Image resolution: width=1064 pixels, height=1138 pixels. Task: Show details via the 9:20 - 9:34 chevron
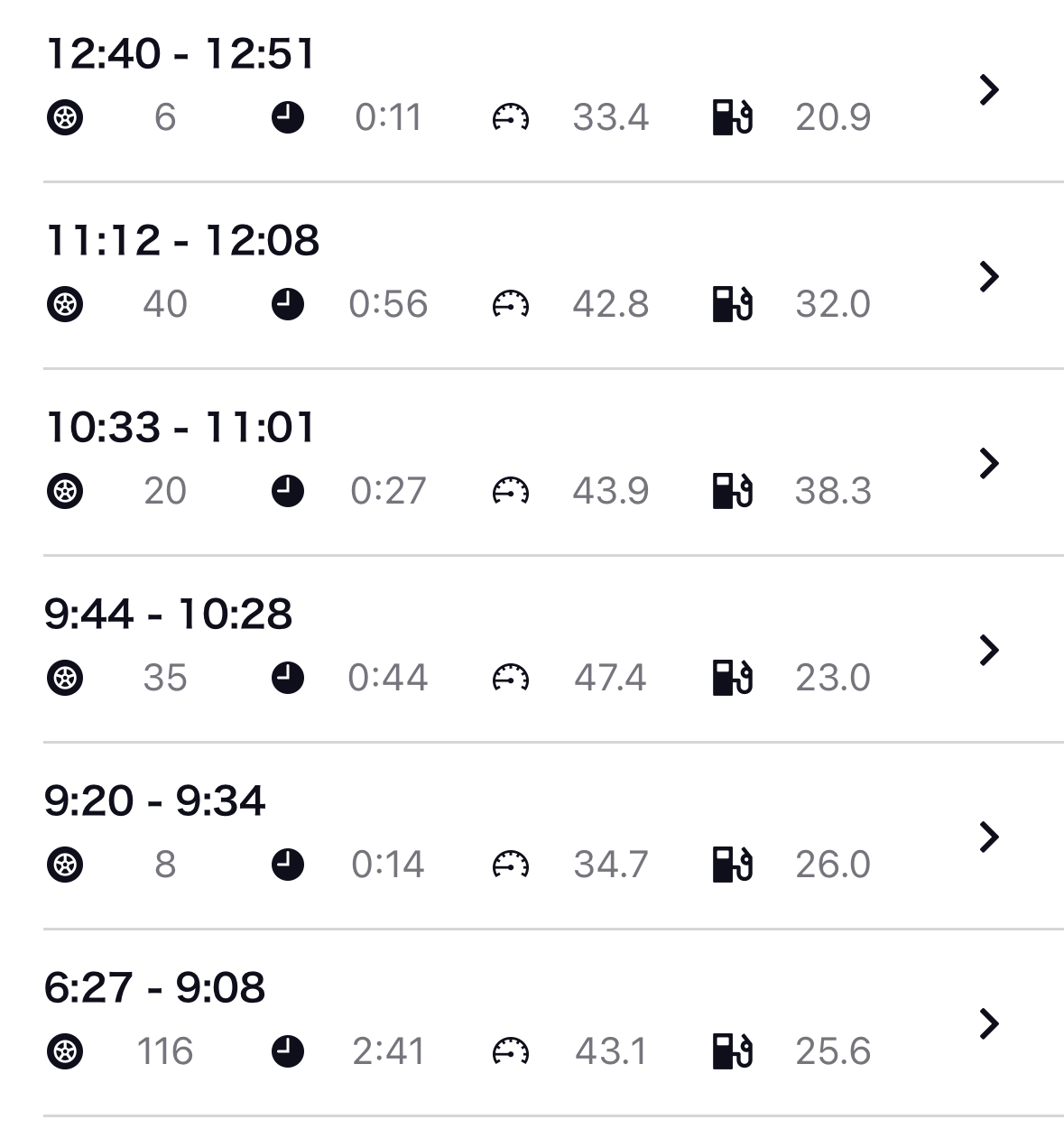(x=989, y=837)
